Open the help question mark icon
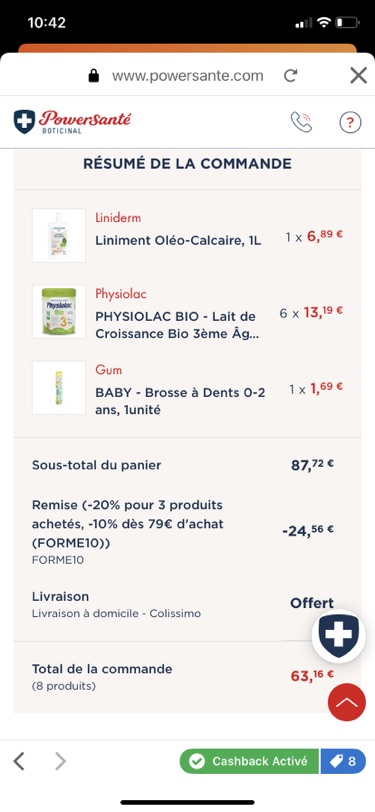Image resolution: width=375 pixels, height=812 pixels. coord(350,123)
